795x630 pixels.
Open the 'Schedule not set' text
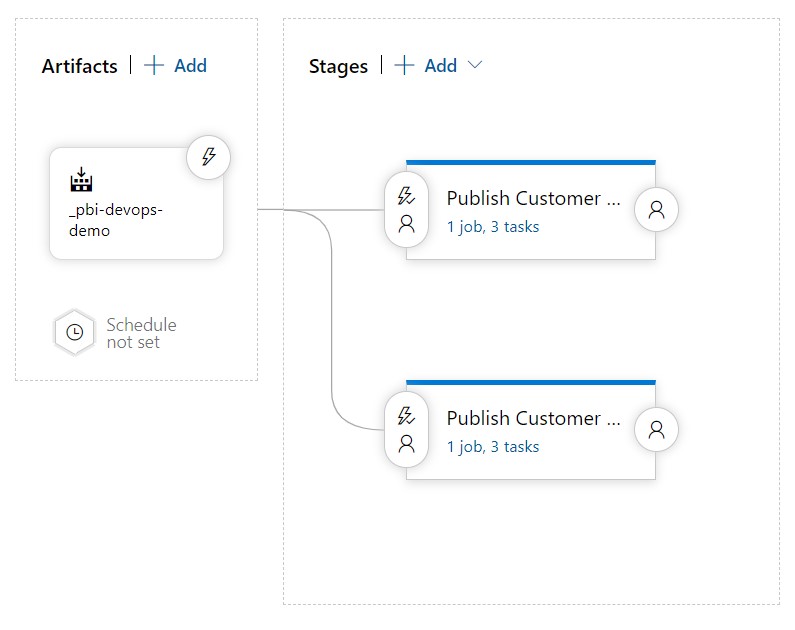[x=141, y=333]
